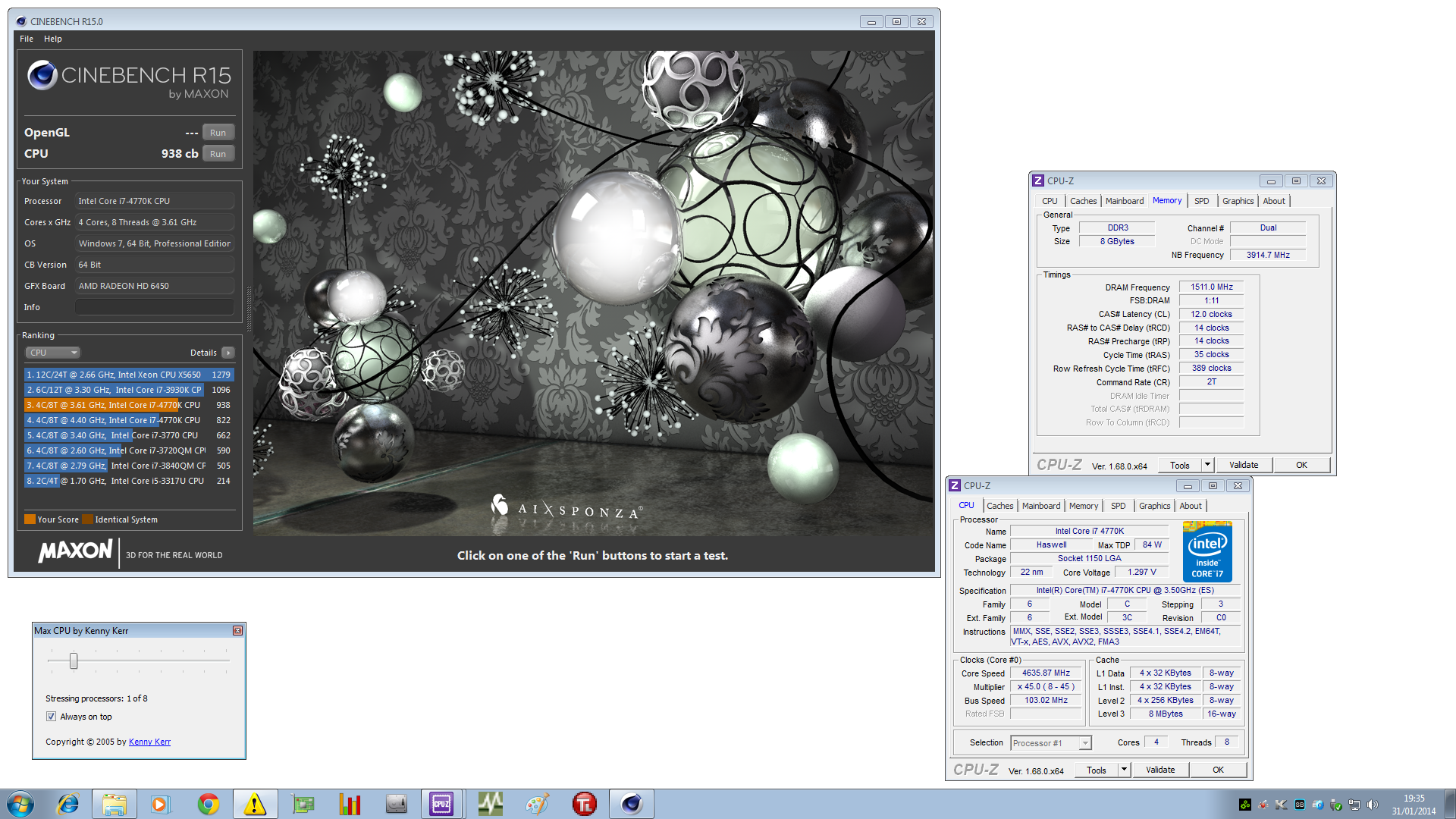
Task: Click Validate in Memory CPU-Z window
Action: point(1244,465)
